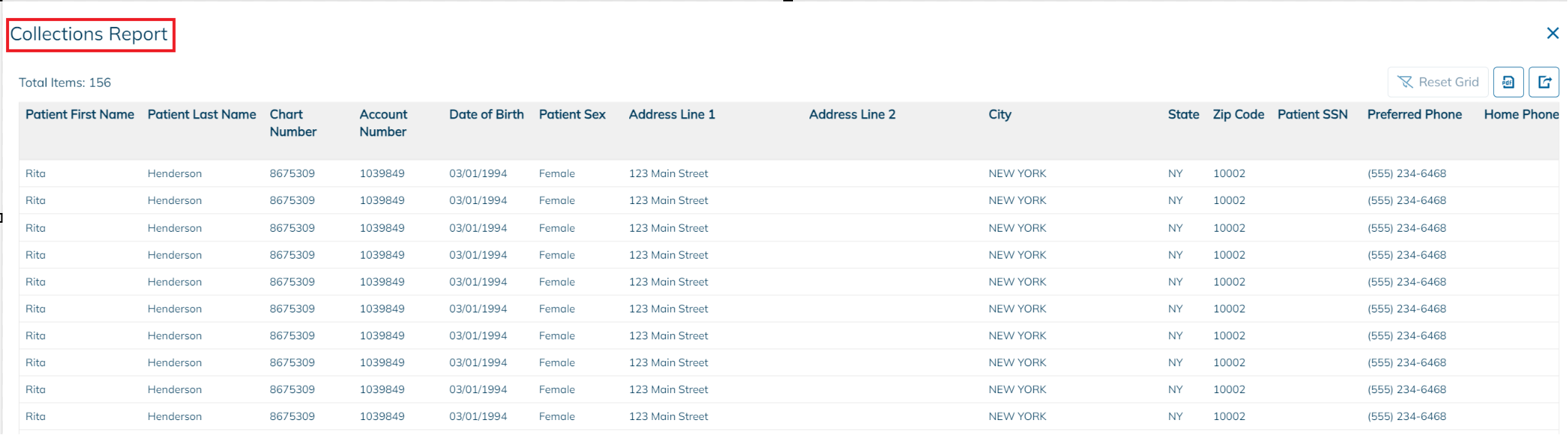This screenshot has height=435, width=1568.
Task: Sort the grid by City header
Action: pos(999,114)
